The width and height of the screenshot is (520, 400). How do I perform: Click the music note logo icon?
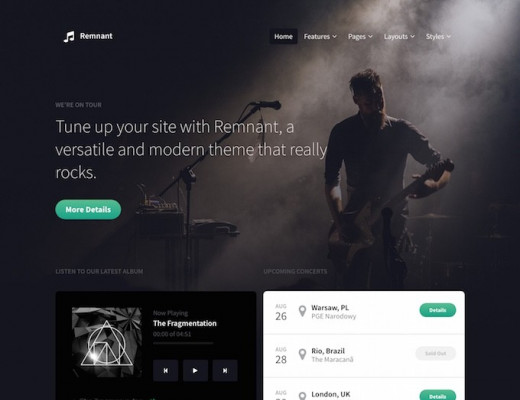click(69, 37)
